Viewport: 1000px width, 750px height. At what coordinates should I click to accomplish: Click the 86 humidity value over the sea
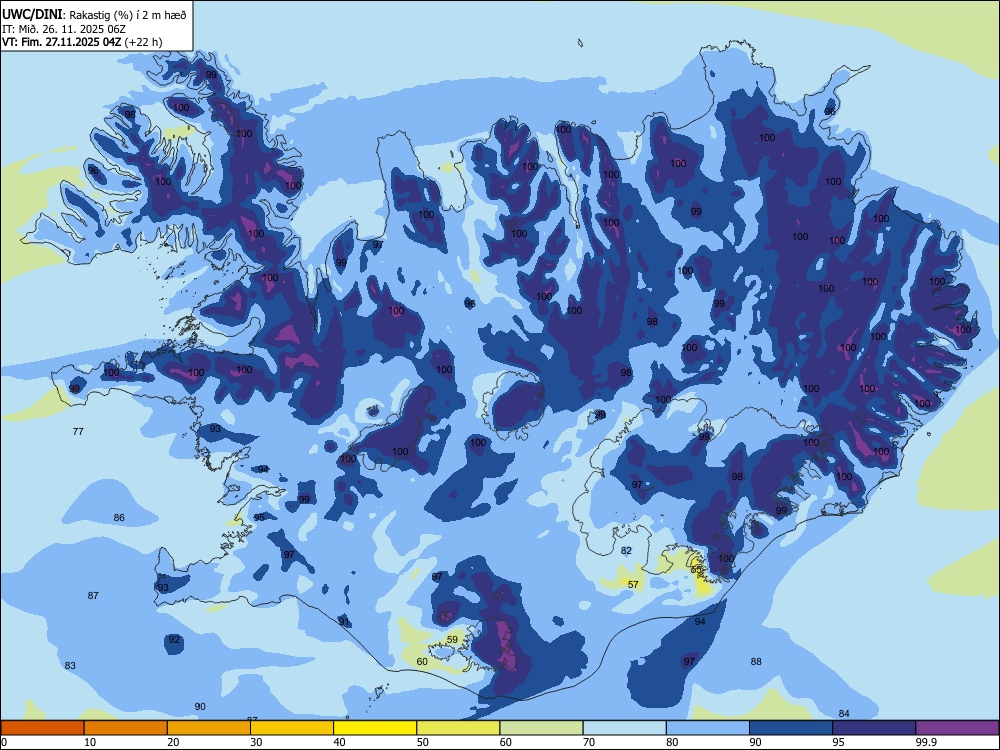pos(119,517)
